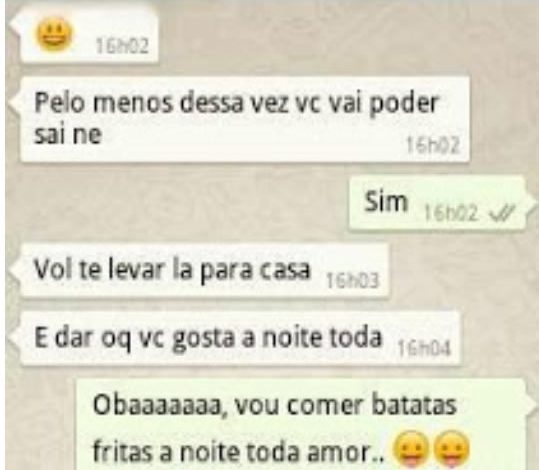Click the word 'poder' in second message
The image size is (539, 470).
click(404, 103)
